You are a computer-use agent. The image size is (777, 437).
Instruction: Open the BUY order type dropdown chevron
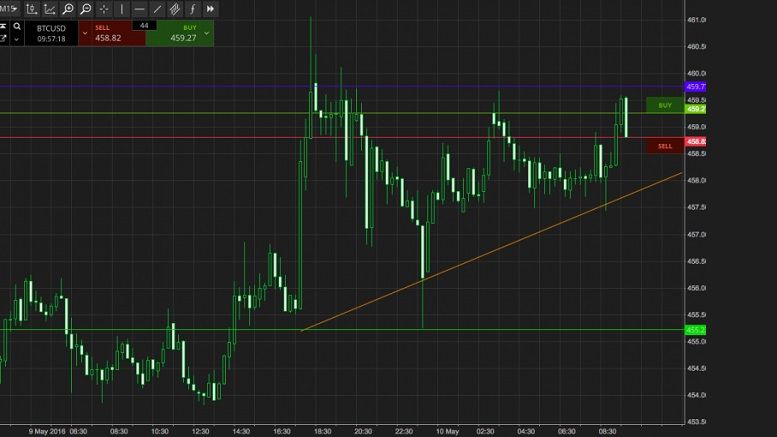[x=207, y=33]
